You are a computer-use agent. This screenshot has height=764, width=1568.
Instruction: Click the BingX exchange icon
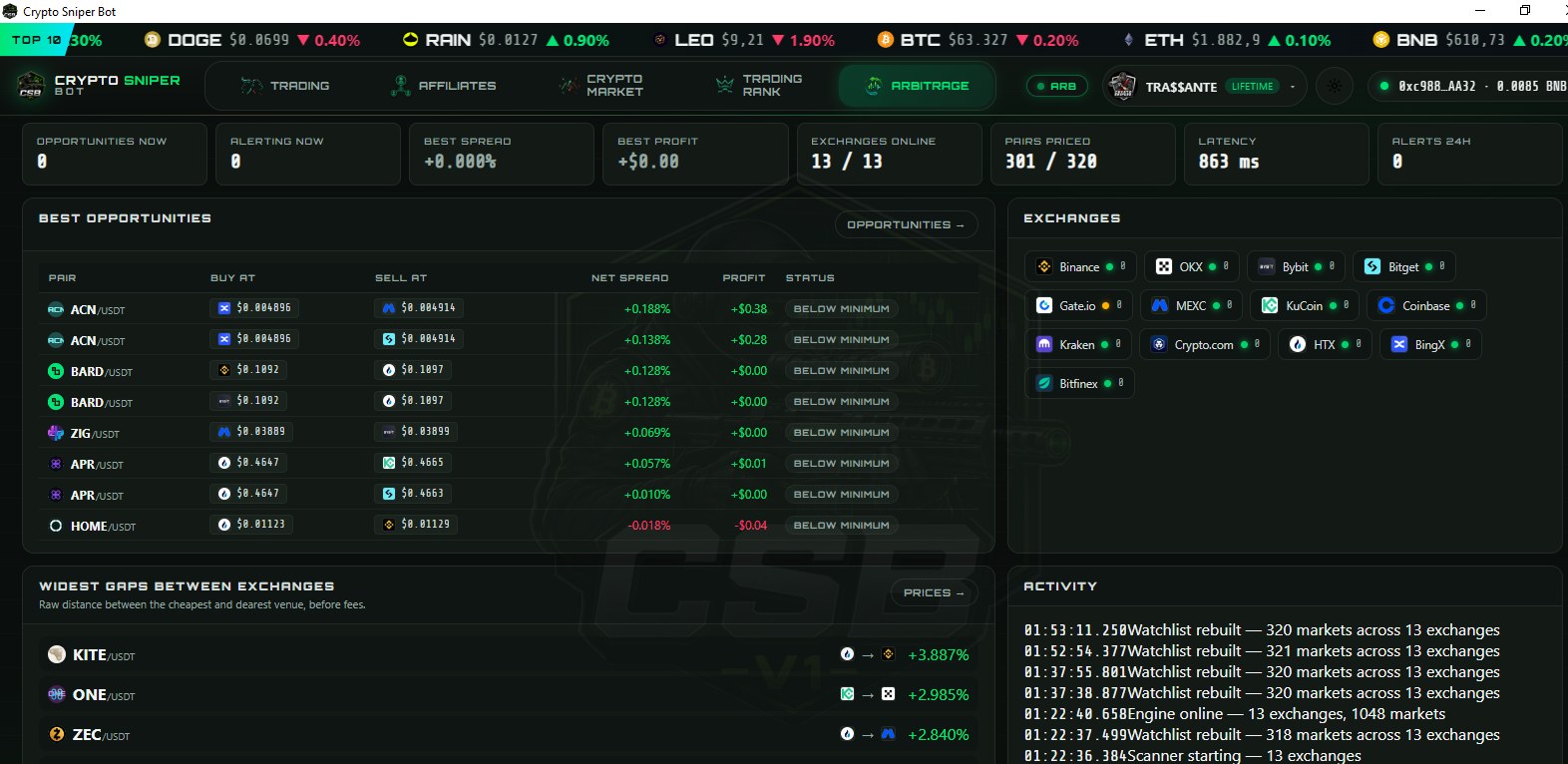1399,344
